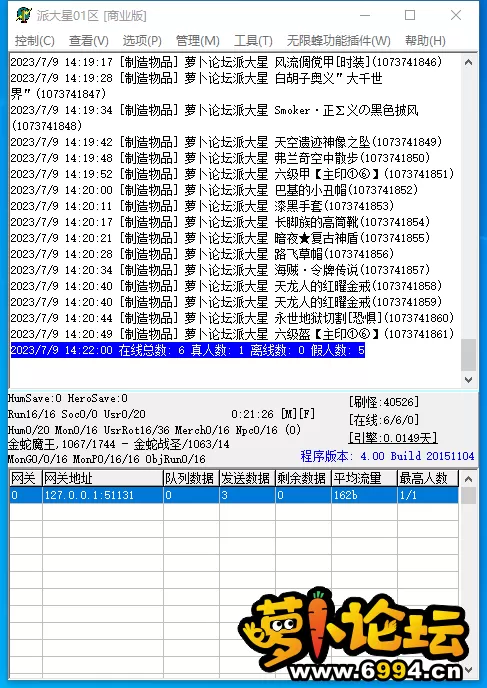Click average traffic cell 162b
The image size is (487, 688).
[x=364, y=495]
